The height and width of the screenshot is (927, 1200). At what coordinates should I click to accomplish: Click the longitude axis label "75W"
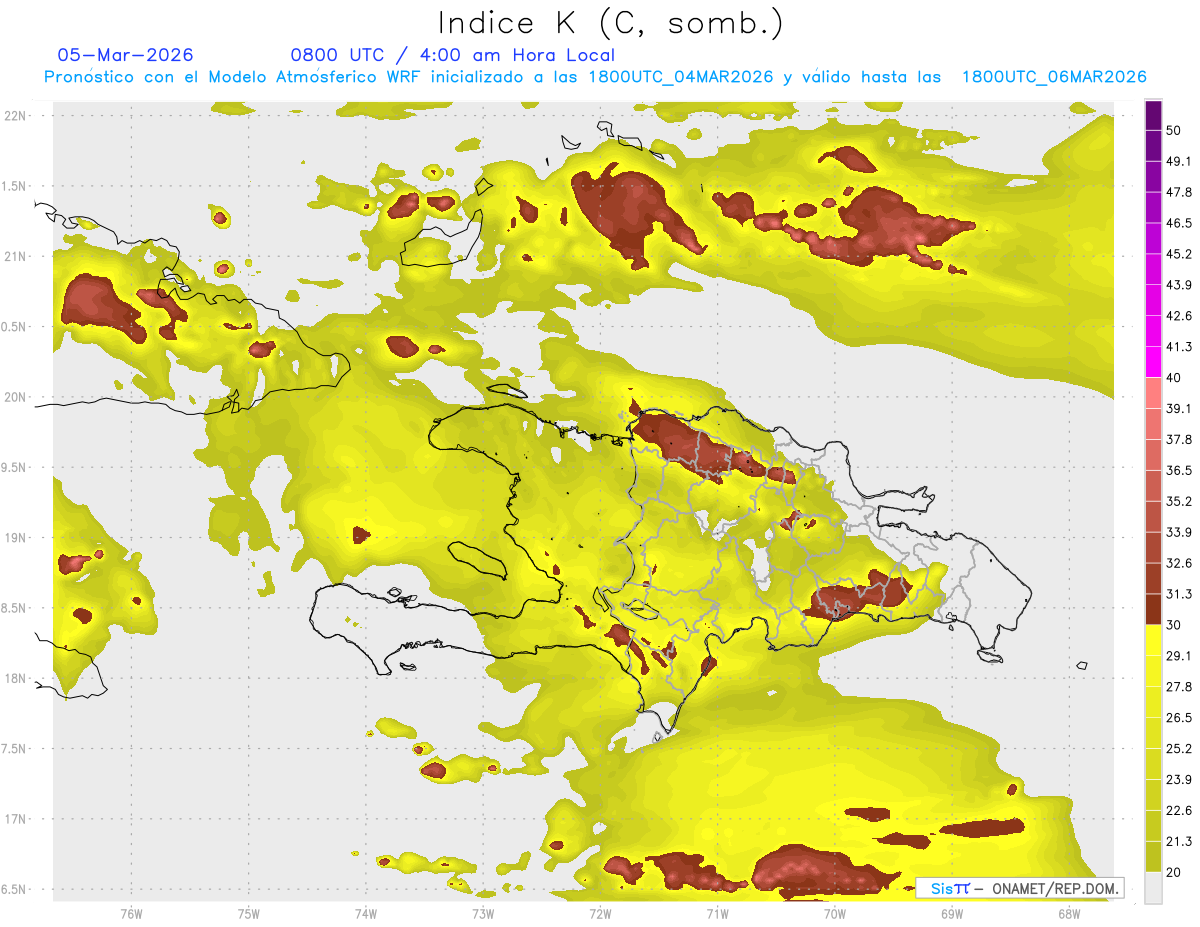pyautogui.click(x=249, y=914)
